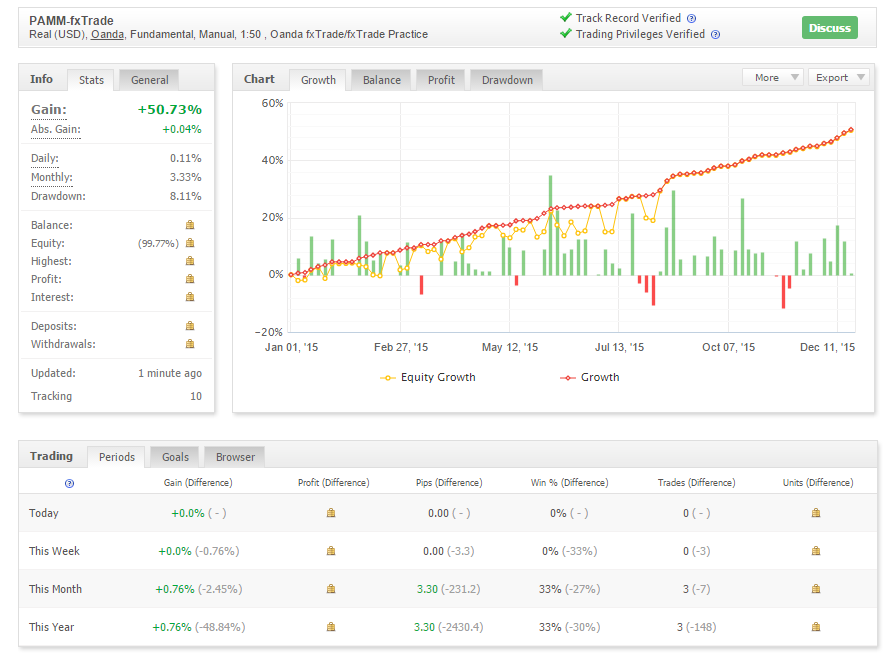This screenshot has width=891, height=654.
Task: Open the More dropdown in chart panel
Action: 772,77
